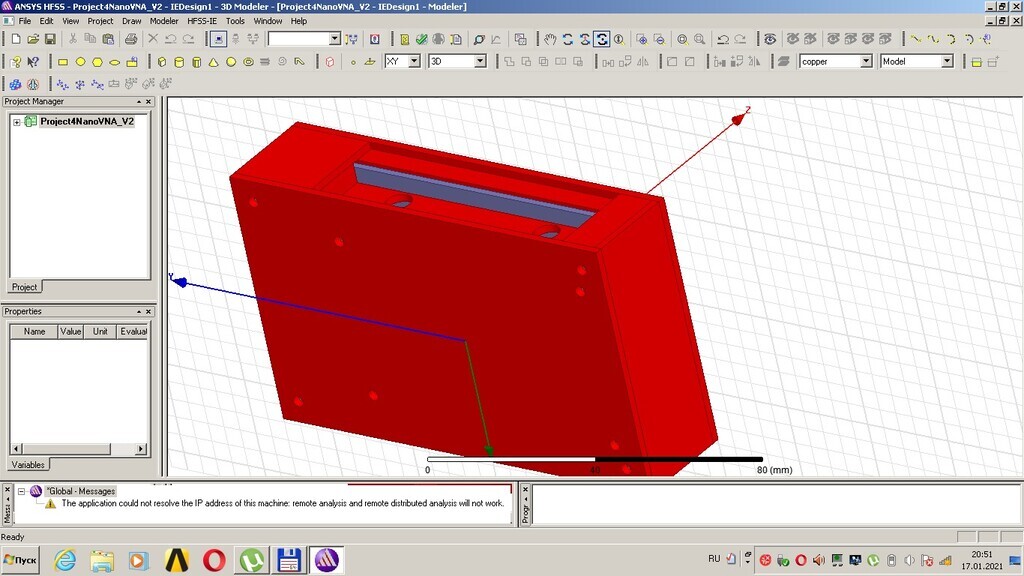Expand the Project4NanoVNA_V2 tree node

tap(16, 122)
